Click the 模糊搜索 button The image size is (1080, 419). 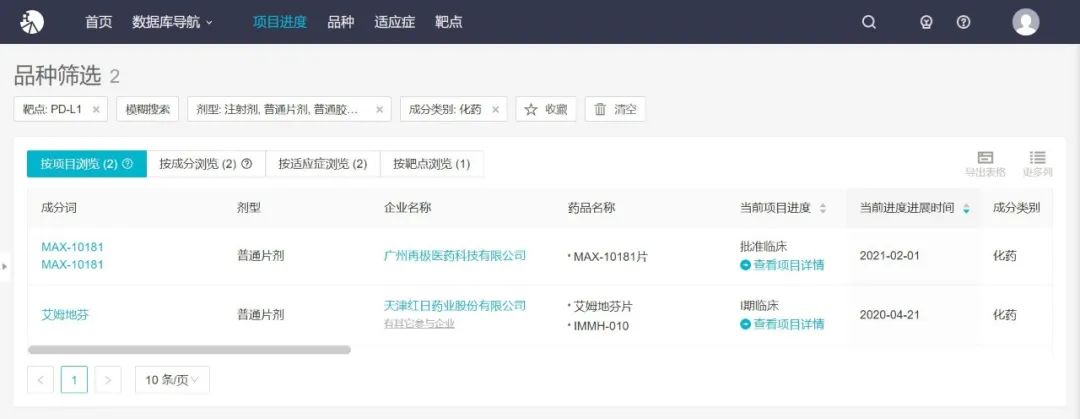point(148,109)
